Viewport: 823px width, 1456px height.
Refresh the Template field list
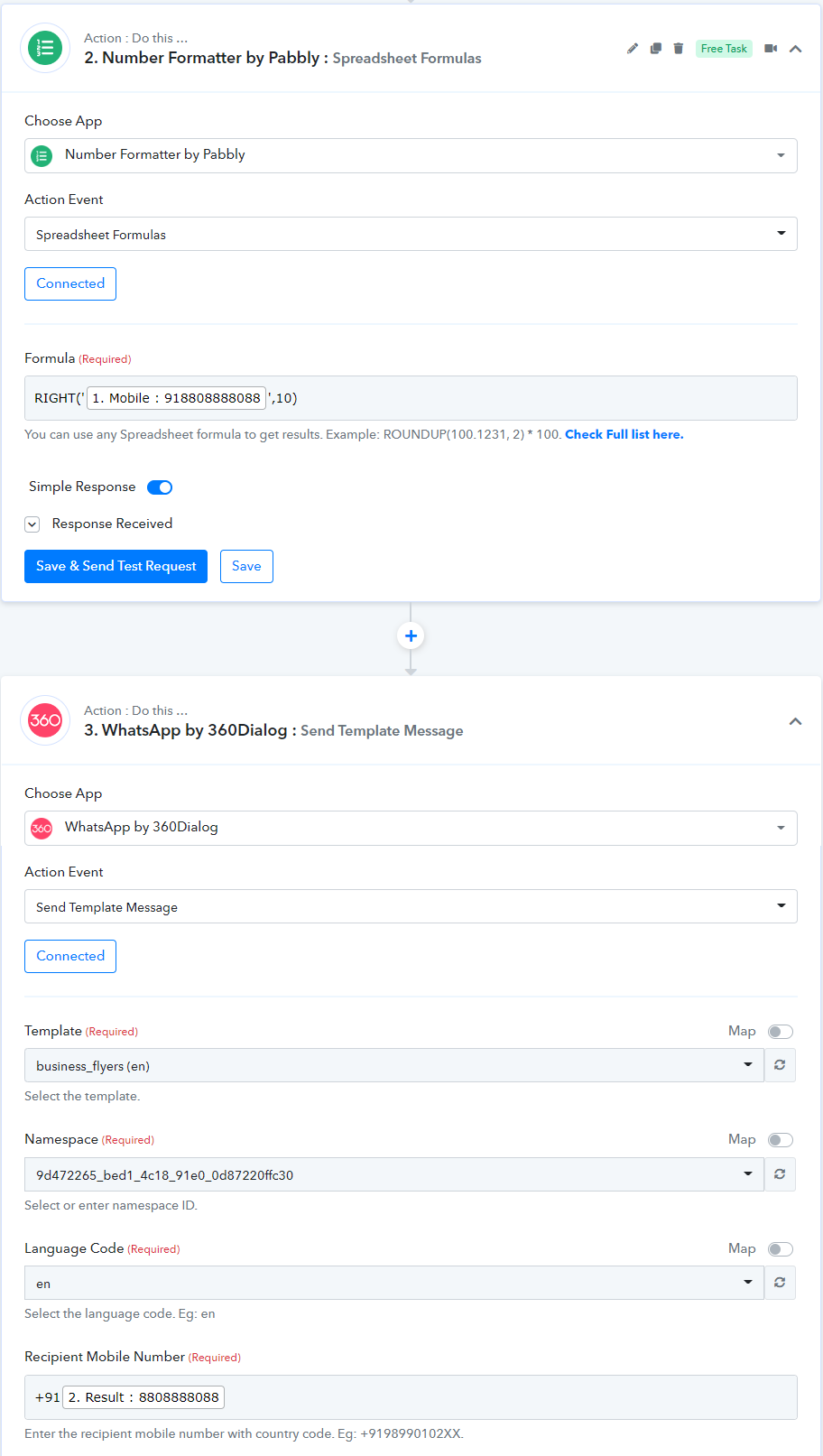[x=780, y=1065]
